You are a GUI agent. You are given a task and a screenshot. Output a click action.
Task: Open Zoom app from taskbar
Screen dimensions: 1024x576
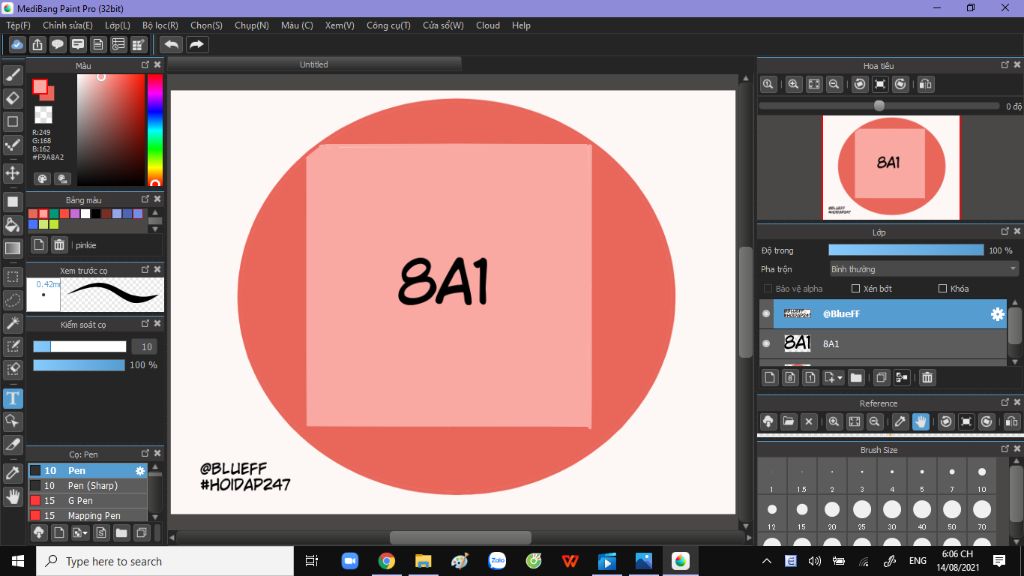click(x=349, y=561)
